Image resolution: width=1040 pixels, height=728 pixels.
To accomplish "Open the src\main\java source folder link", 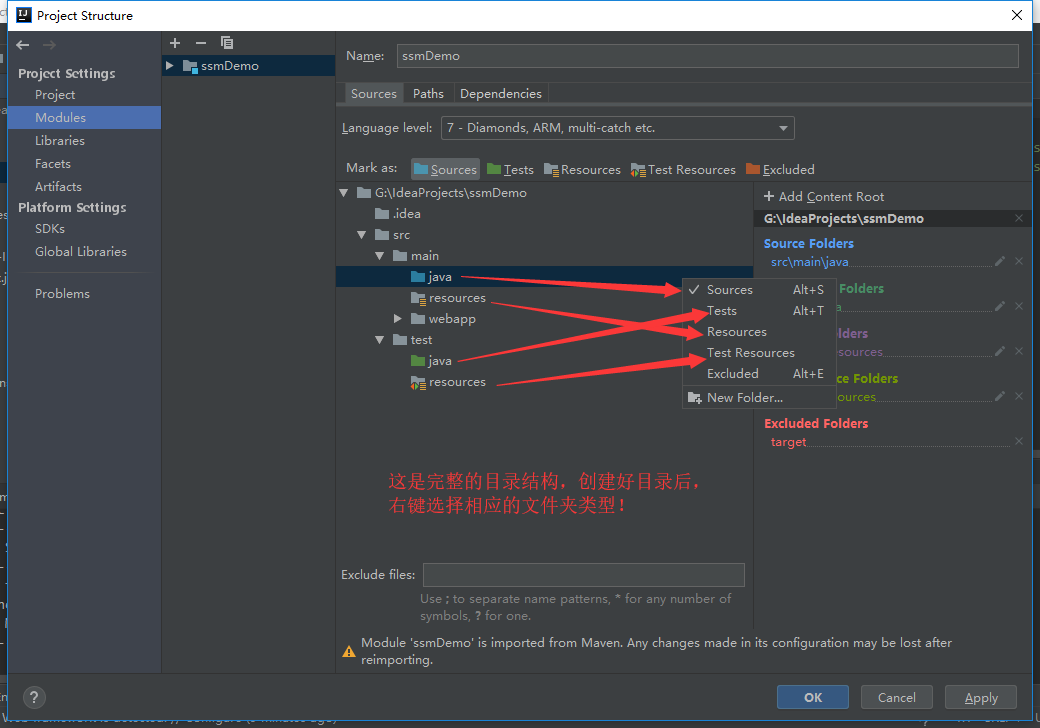I will tap(809, 262).
